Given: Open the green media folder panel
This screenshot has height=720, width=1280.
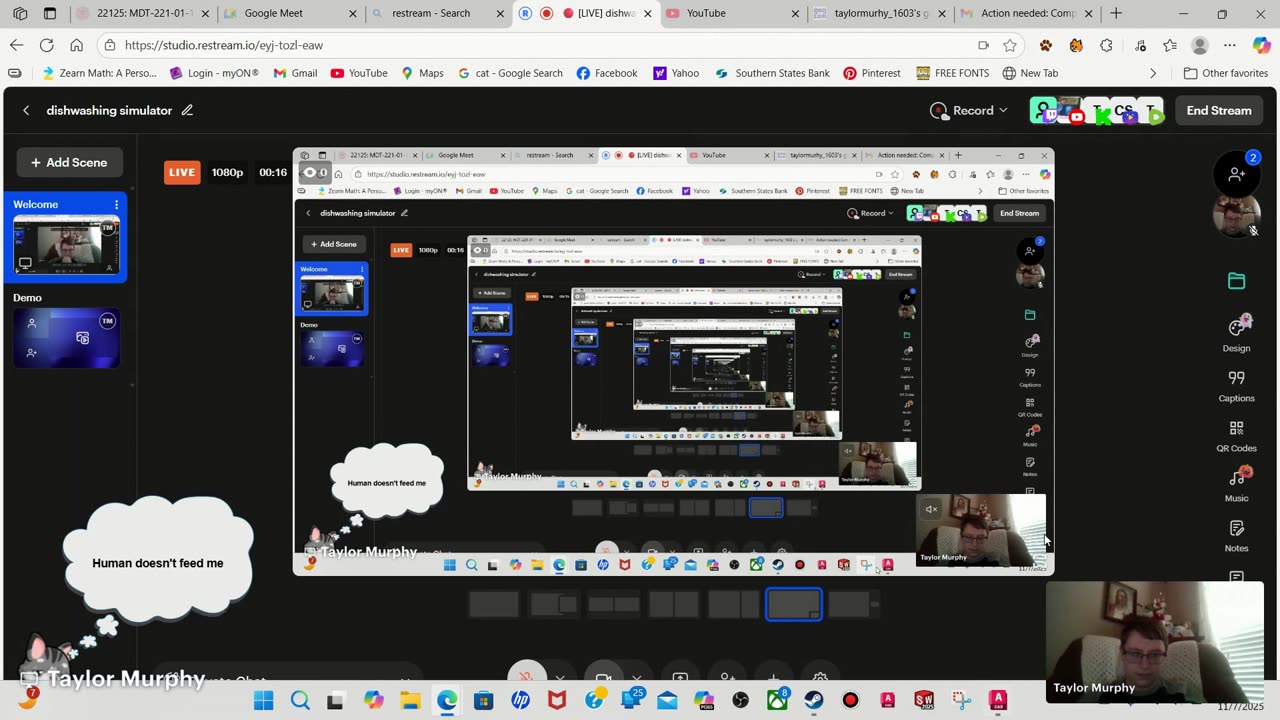Looking at the screenshot, I should tap(1236, 281).
